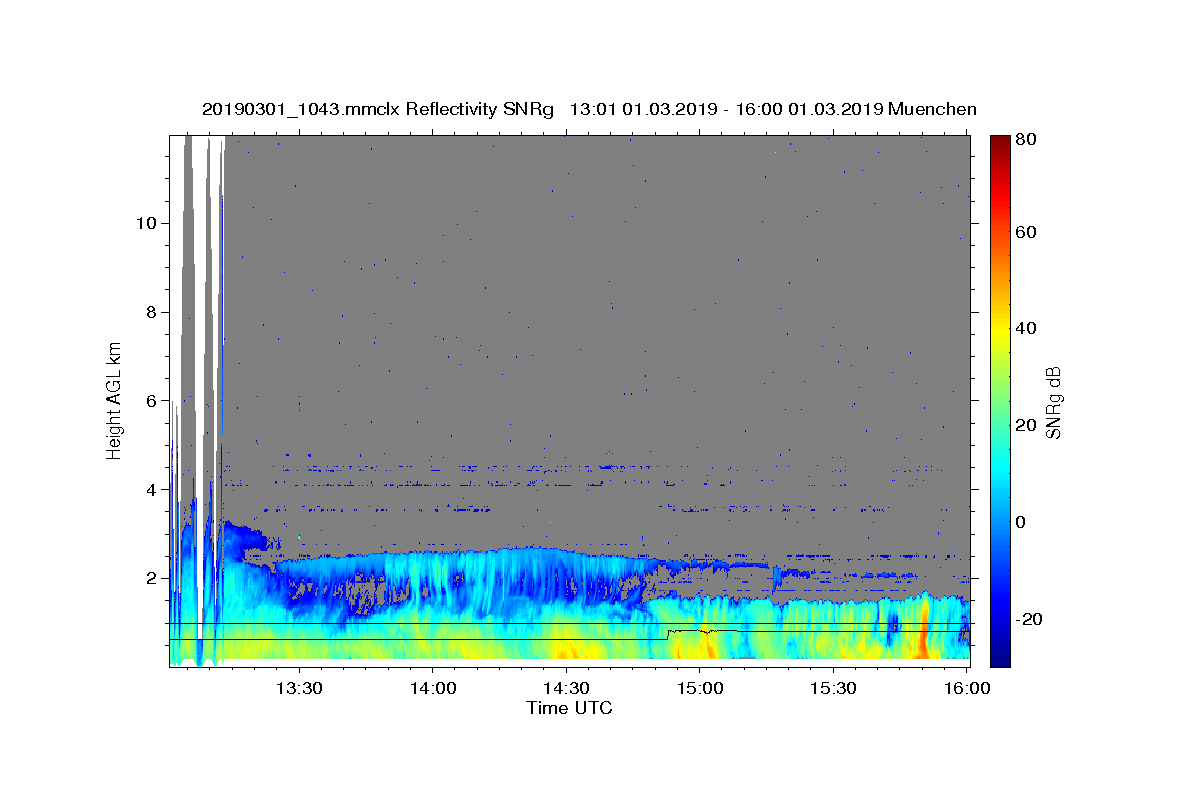Click the colorbar value 20
Viewport: 1200px width, 800px height.
1025,425
